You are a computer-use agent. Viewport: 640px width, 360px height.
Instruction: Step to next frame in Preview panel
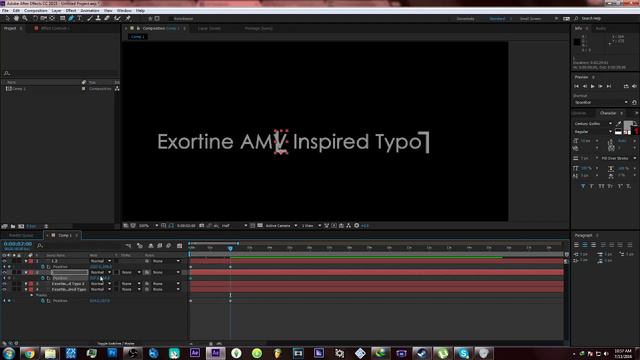tap(600, 86)
